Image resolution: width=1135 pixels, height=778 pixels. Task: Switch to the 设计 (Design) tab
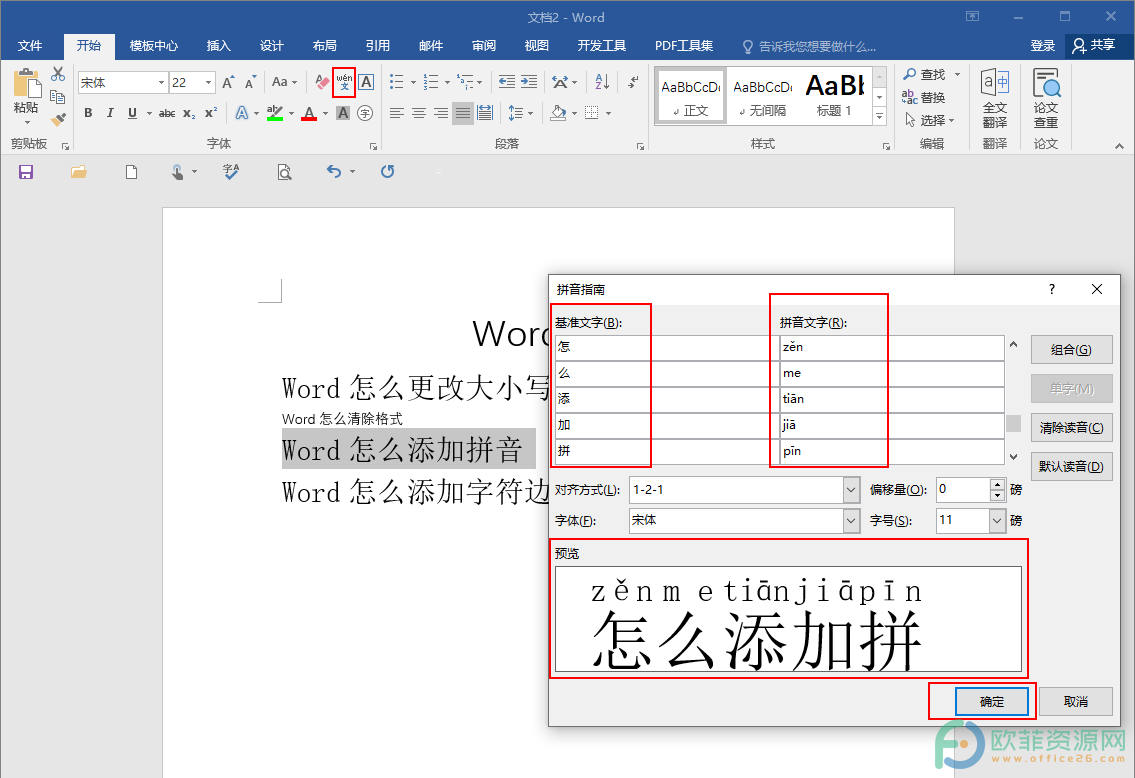271,46
